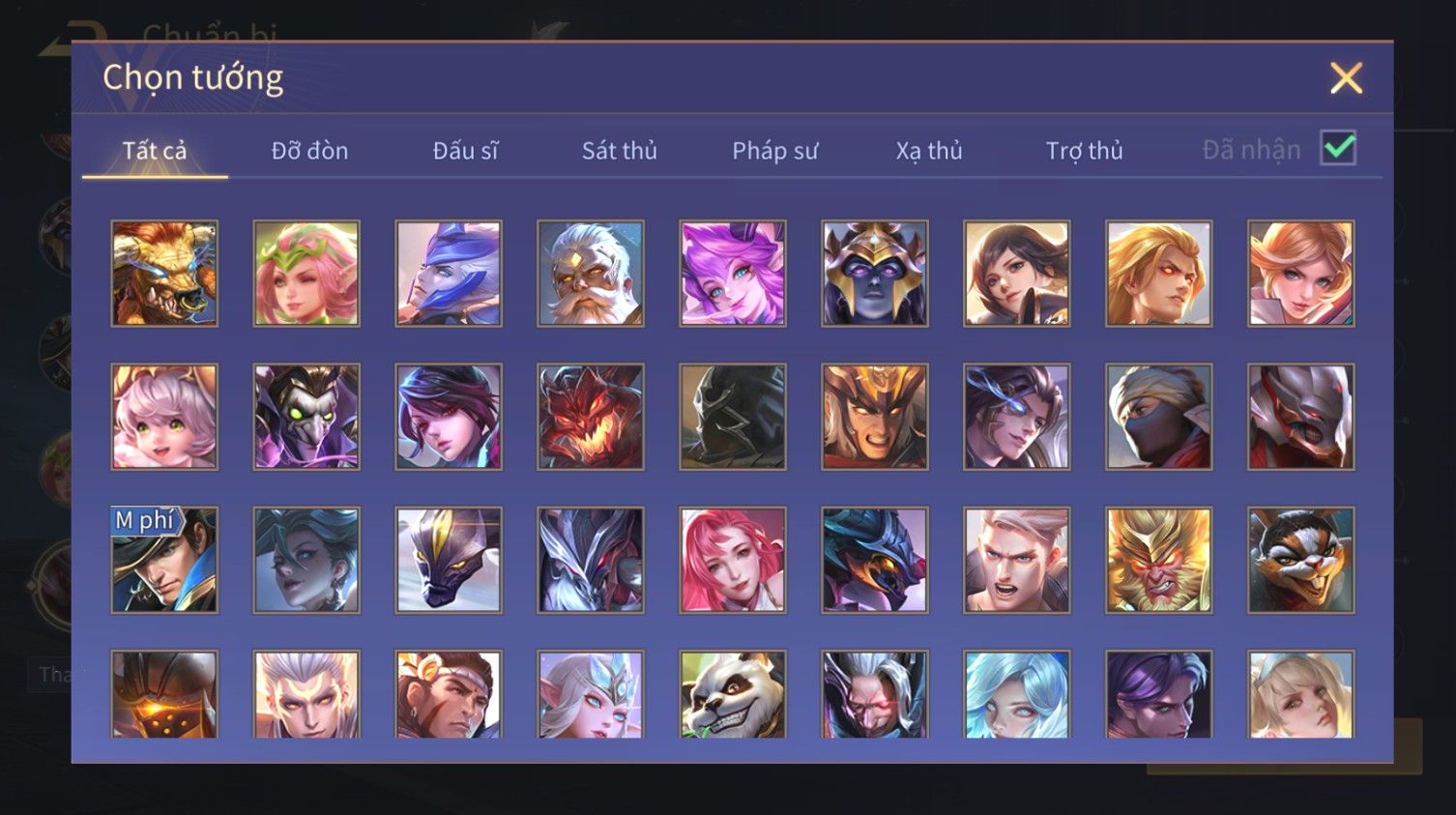1456x815 pixels.
Task: Choose the light-blue haired girl hero
Action: (x=1017, y=694)
